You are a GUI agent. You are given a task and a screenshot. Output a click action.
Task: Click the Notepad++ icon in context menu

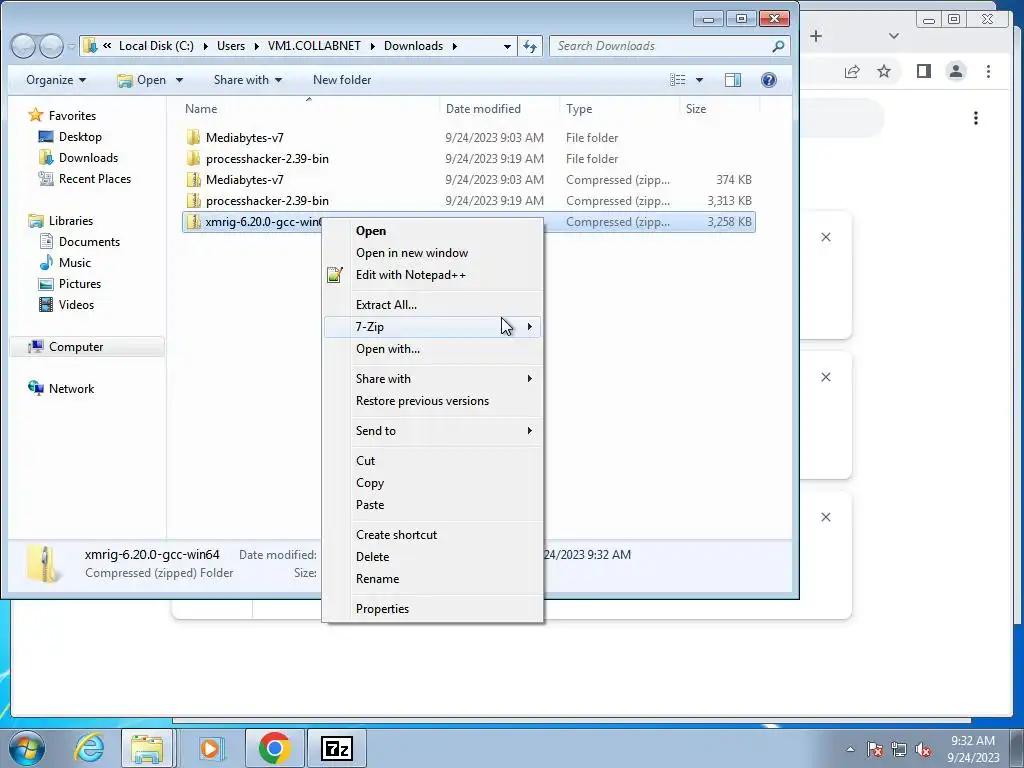pyautogui.click(x=334, y=275)
